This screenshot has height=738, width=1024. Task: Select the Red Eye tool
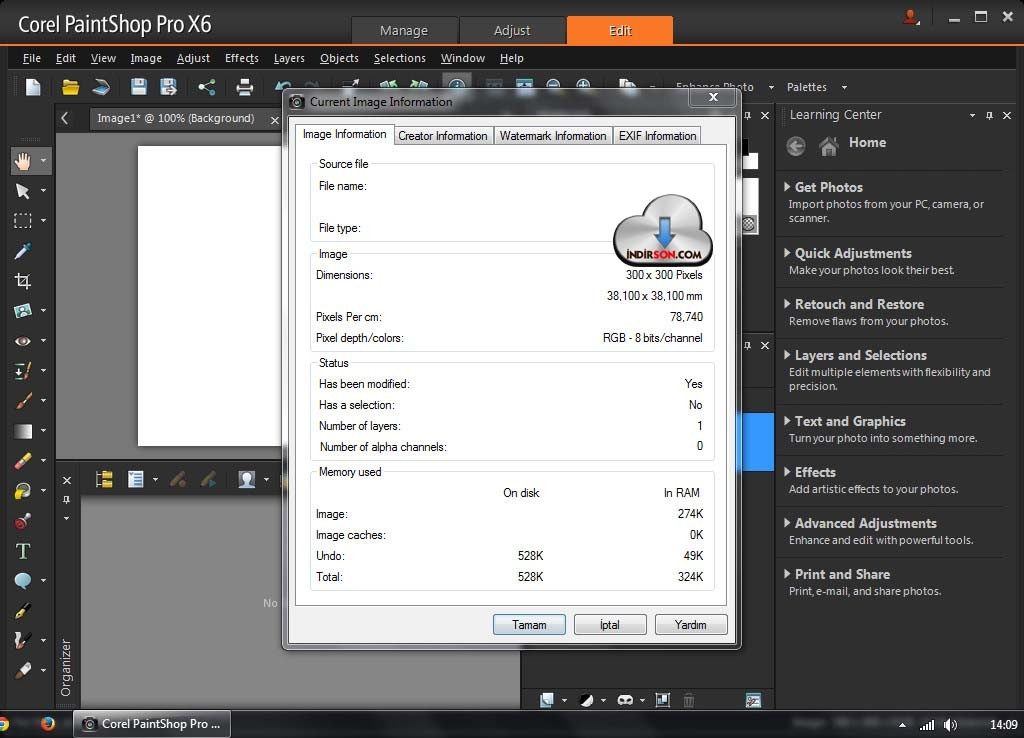coord(23,341)
